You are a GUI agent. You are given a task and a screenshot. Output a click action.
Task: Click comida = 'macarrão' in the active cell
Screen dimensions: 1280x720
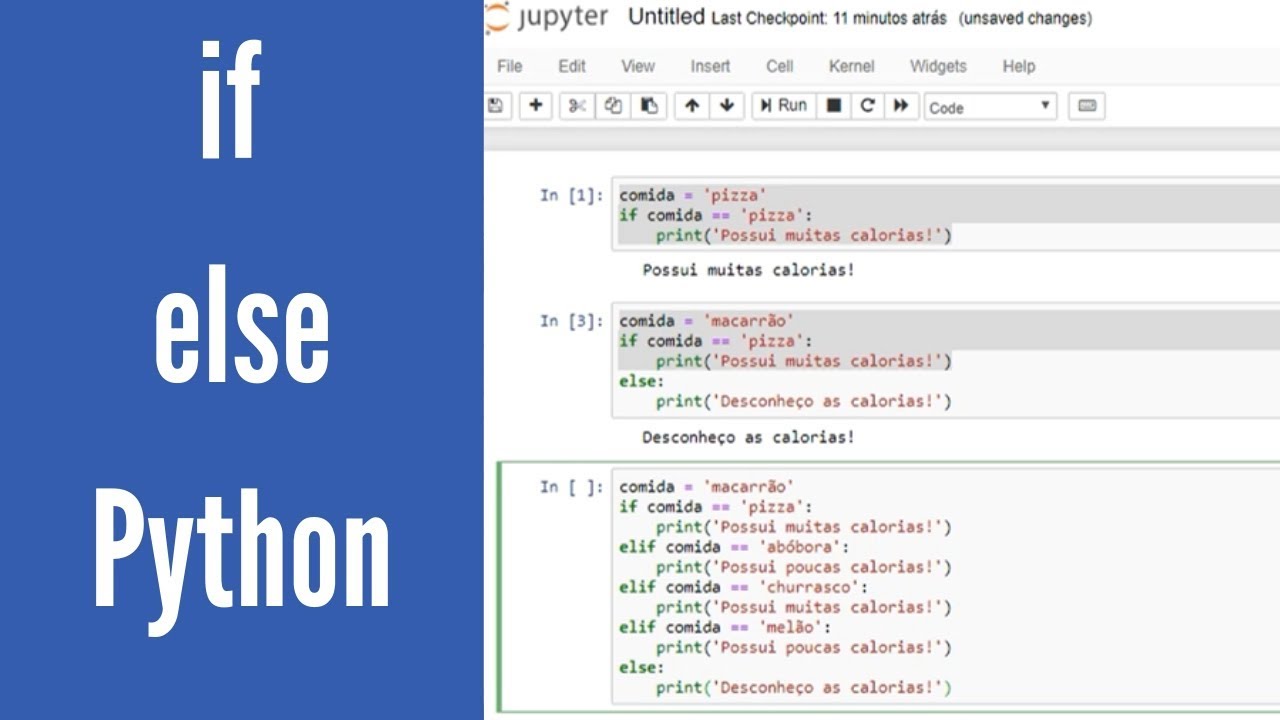(x=707, y=487)
